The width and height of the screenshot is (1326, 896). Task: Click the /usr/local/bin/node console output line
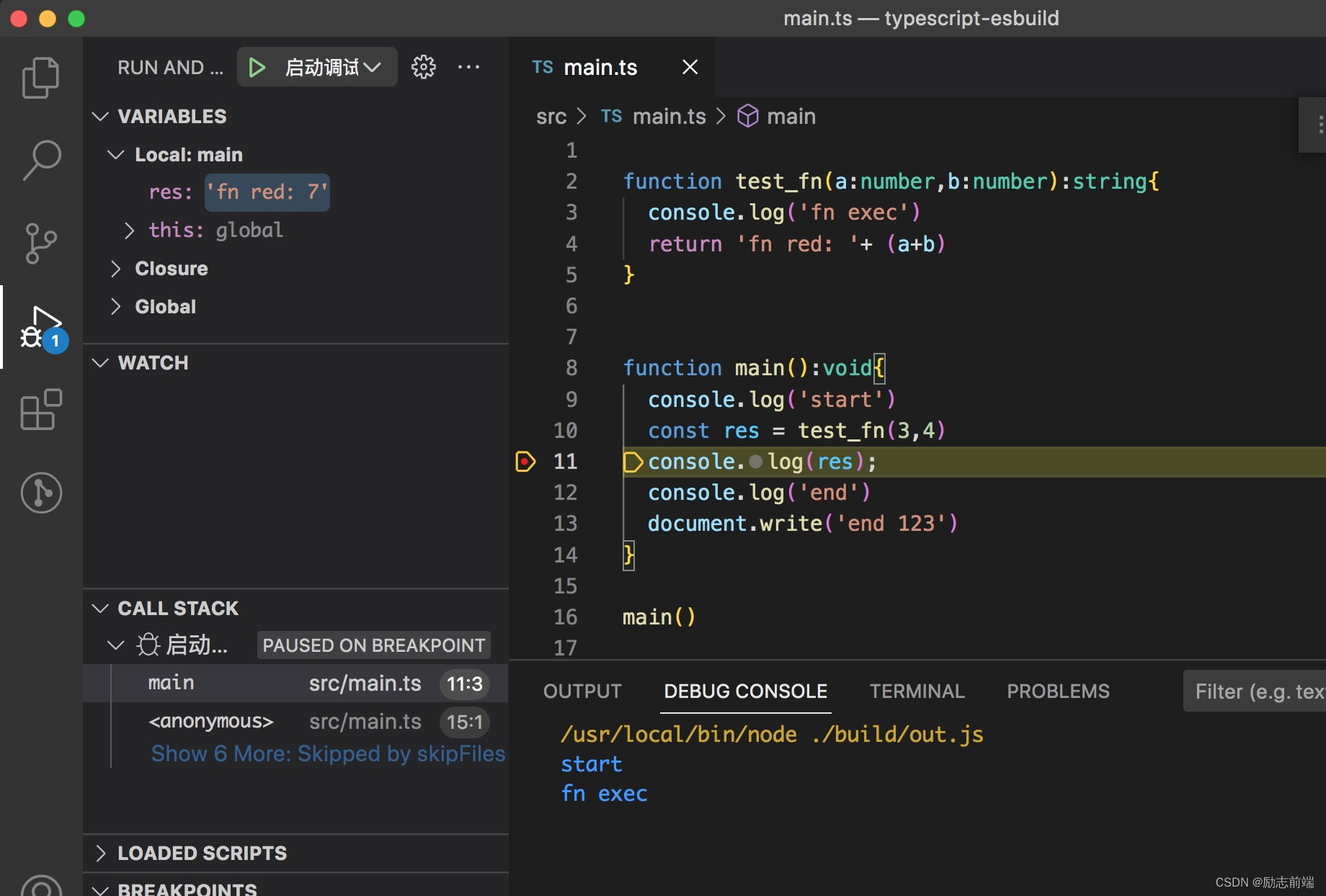click(772, 735)
